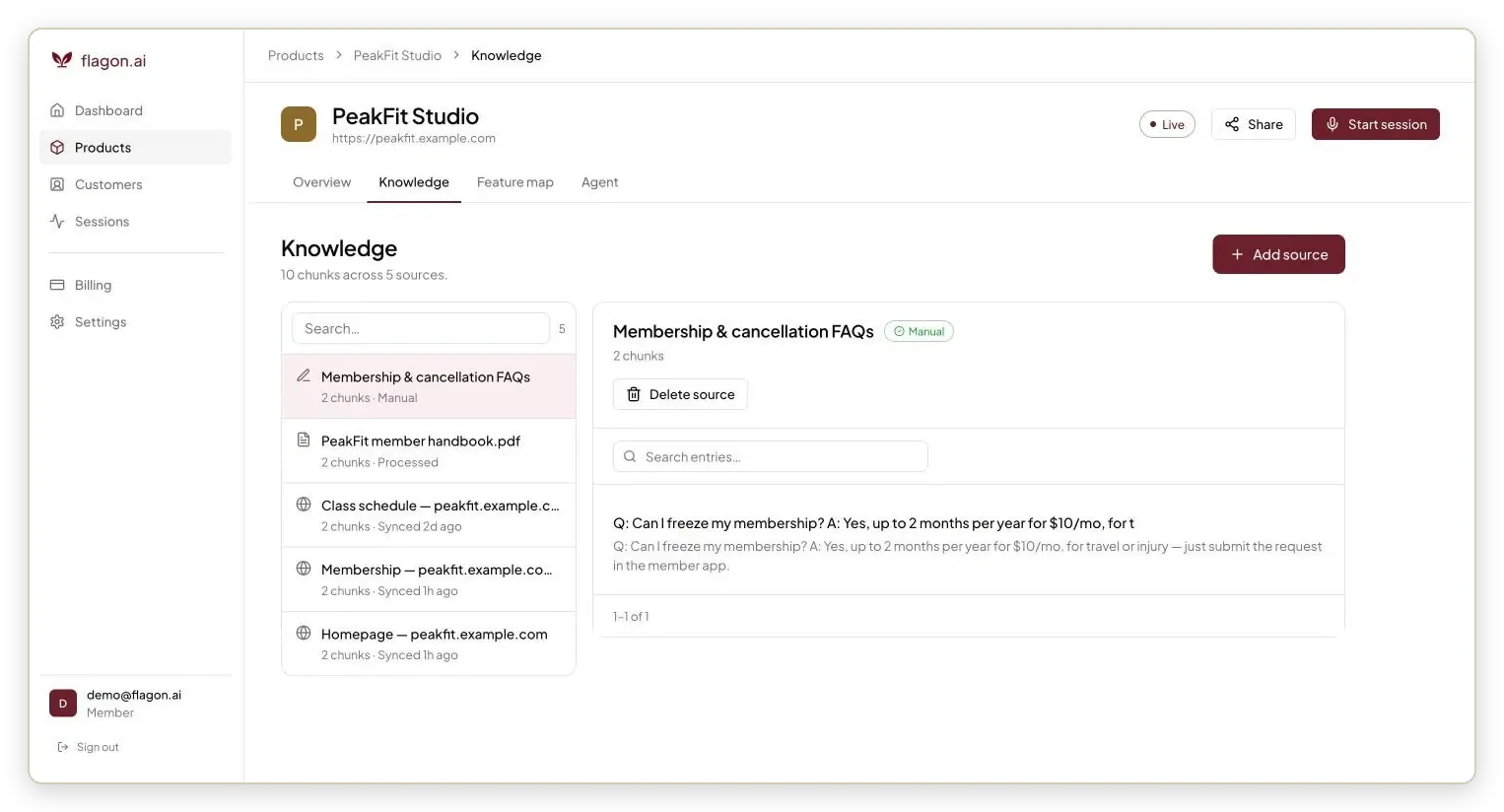Click the https://peakfit.example.com URL text
Image resolution: width=1504 pixels, height=812 pixels.
click(x=414, y=138)
